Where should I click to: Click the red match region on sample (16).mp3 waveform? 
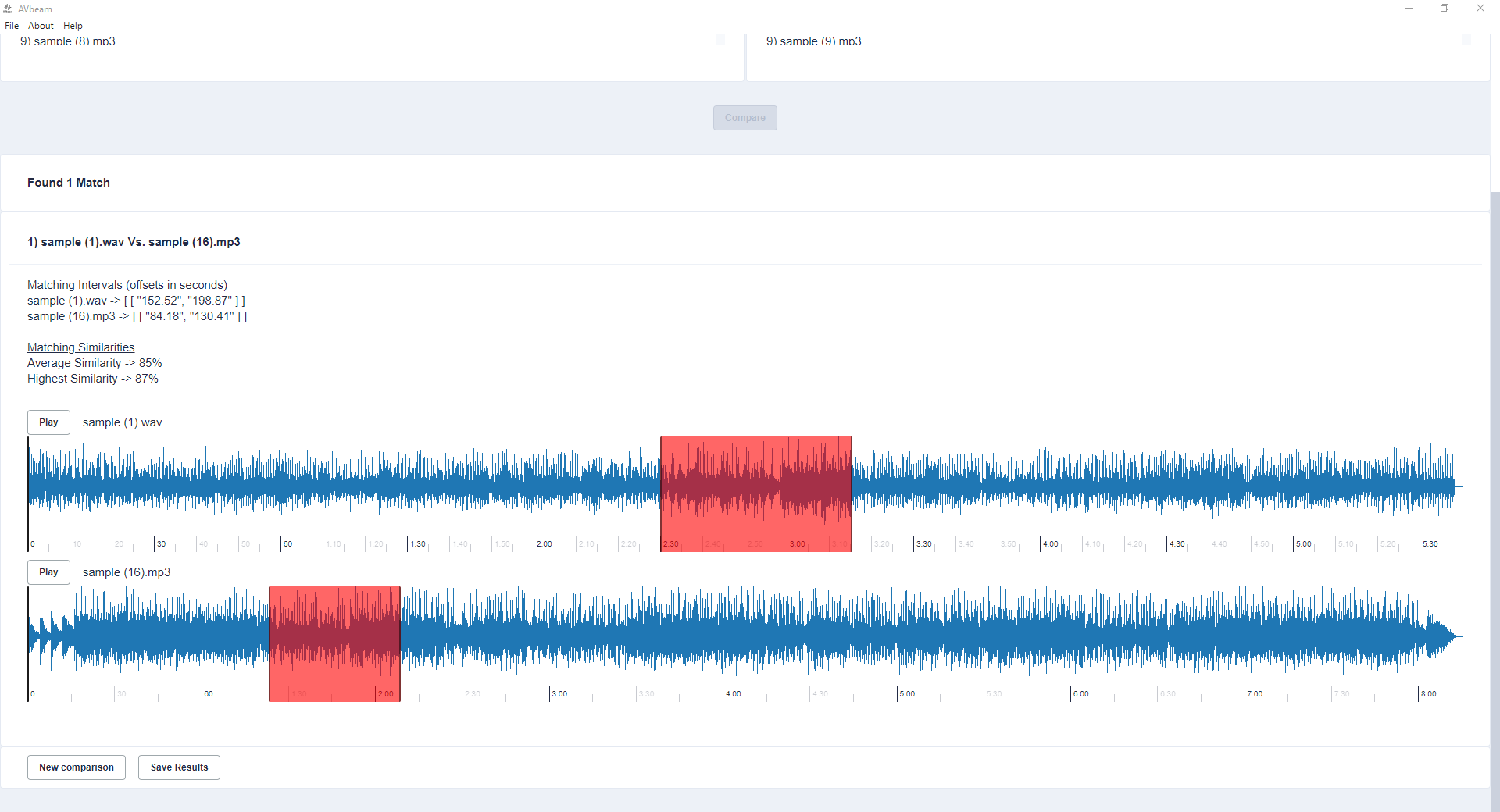[x=334, y=643]
